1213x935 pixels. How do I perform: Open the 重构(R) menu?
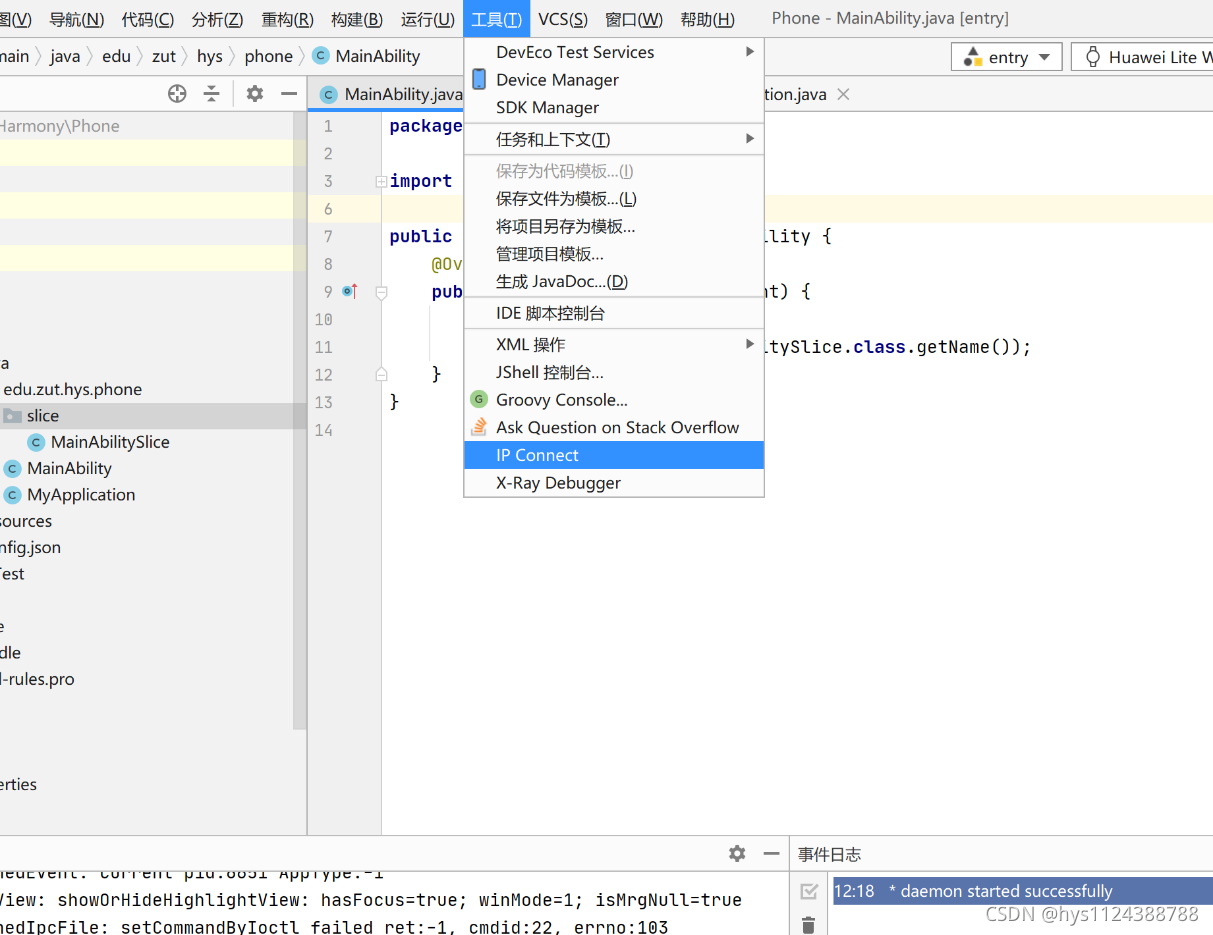(x=287, y=19)
